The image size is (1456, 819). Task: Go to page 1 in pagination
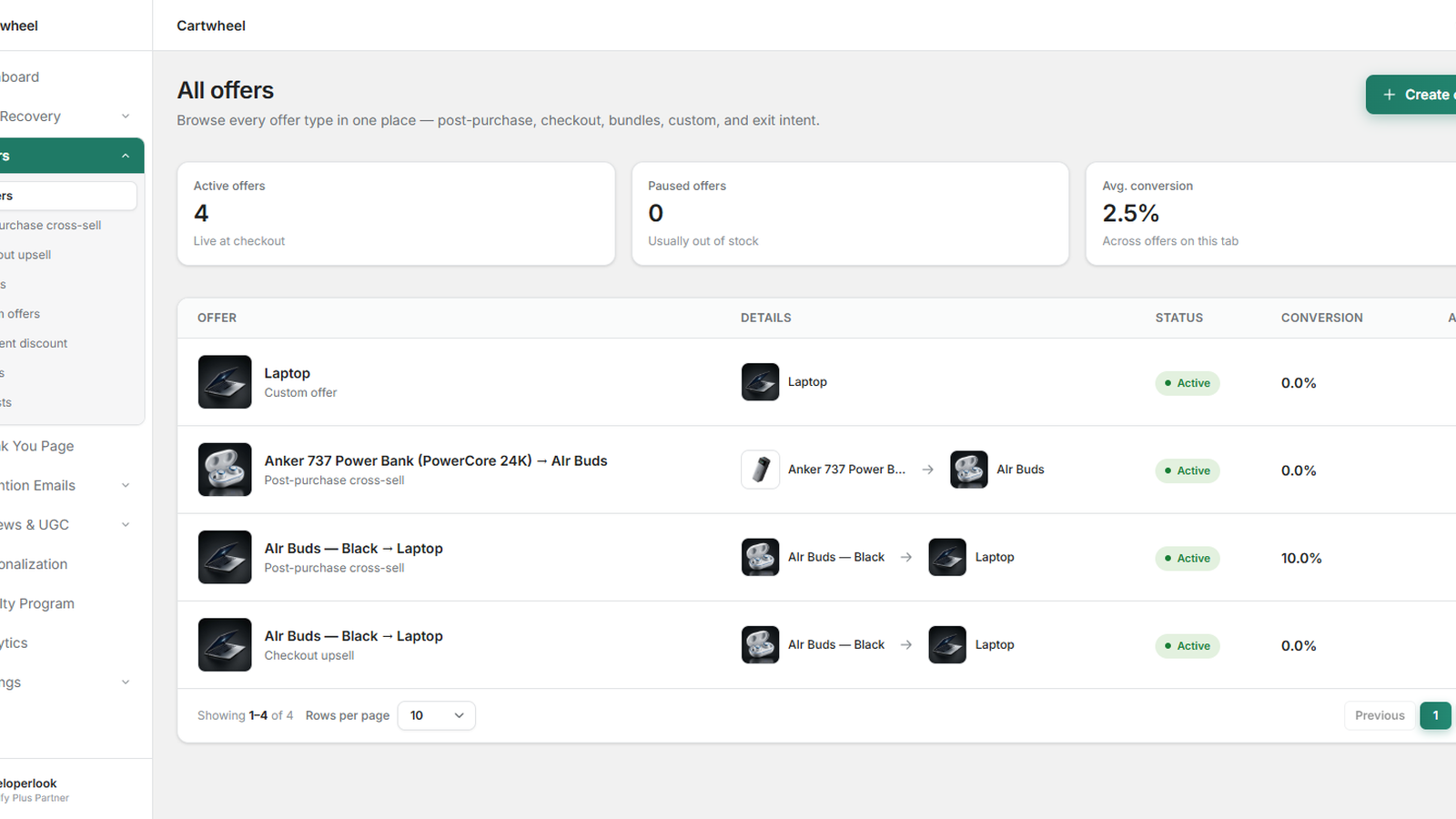pyautogui.click(x=1436, y=715)
